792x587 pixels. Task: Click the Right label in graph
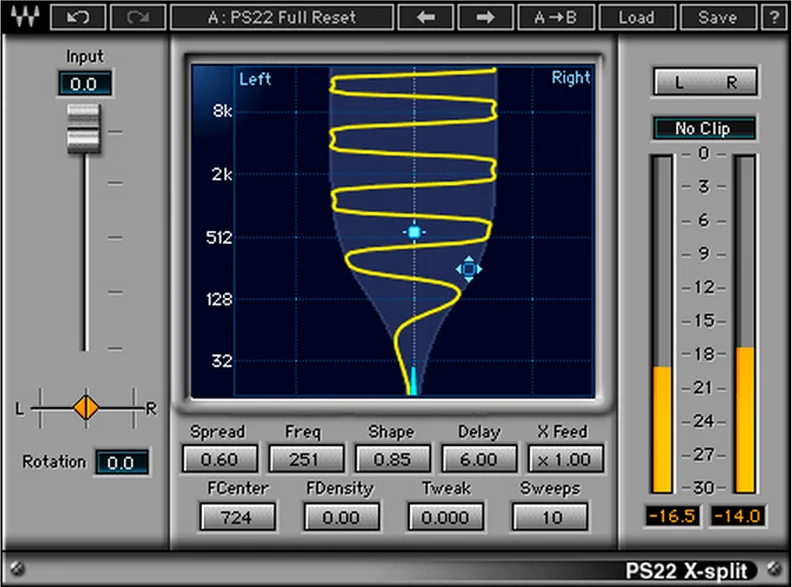[571, 78]
